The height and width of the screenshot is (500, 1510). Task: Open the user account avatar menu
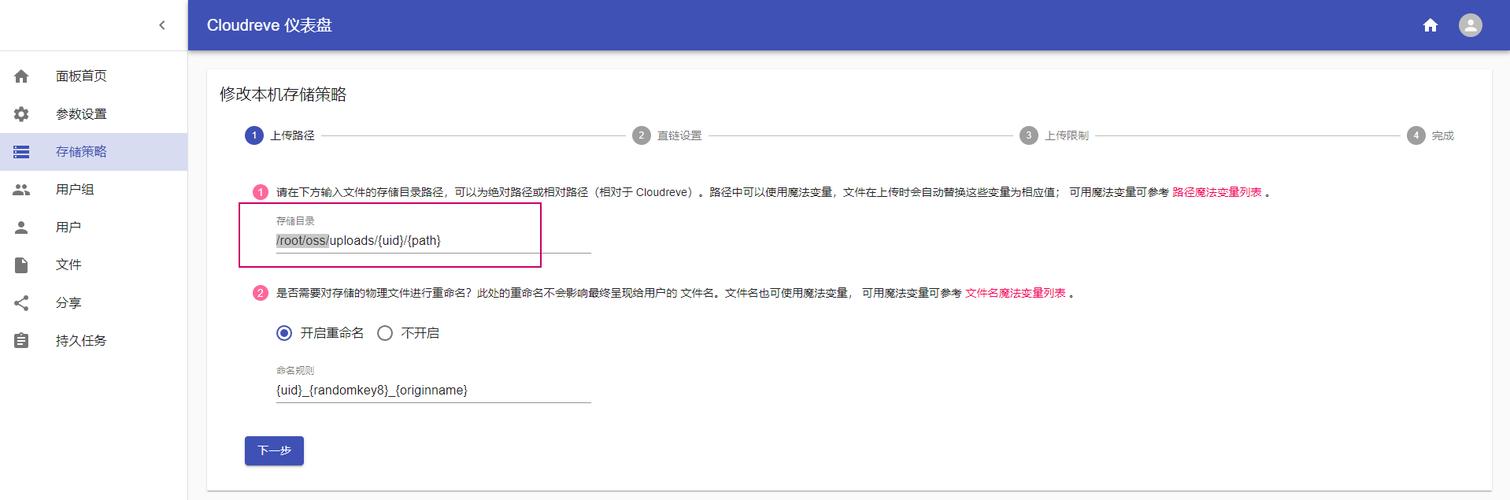(1470, 25)
